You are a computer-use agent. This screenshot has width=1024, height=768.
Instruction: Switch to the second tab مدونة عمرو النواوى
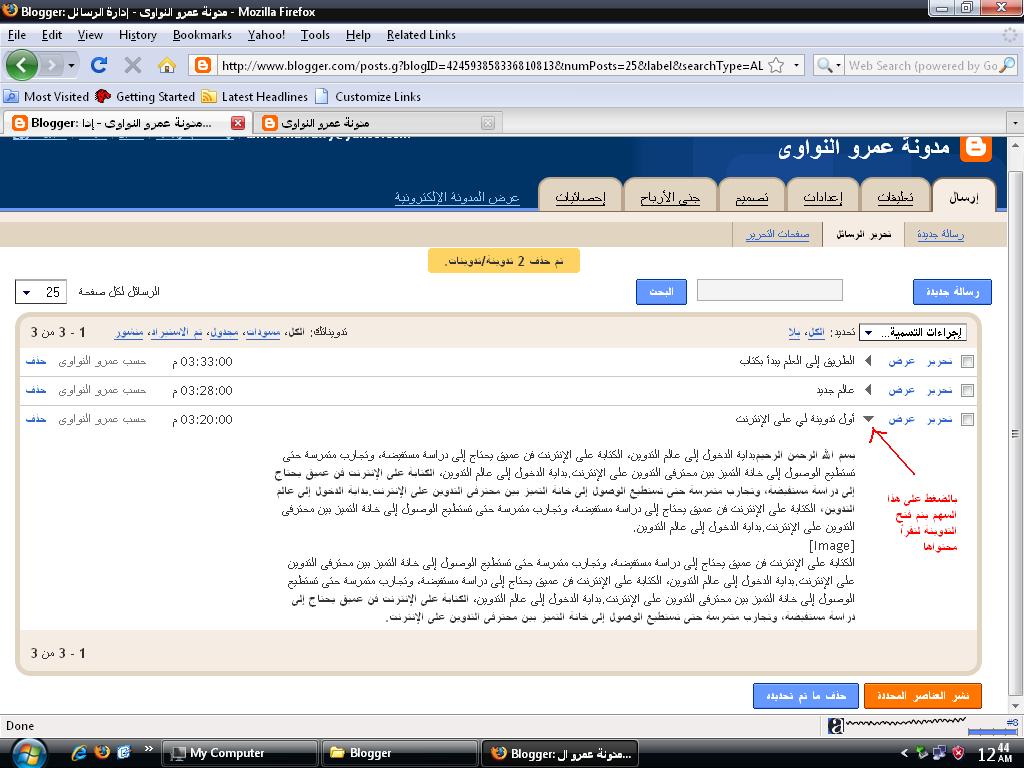(376, 123)
